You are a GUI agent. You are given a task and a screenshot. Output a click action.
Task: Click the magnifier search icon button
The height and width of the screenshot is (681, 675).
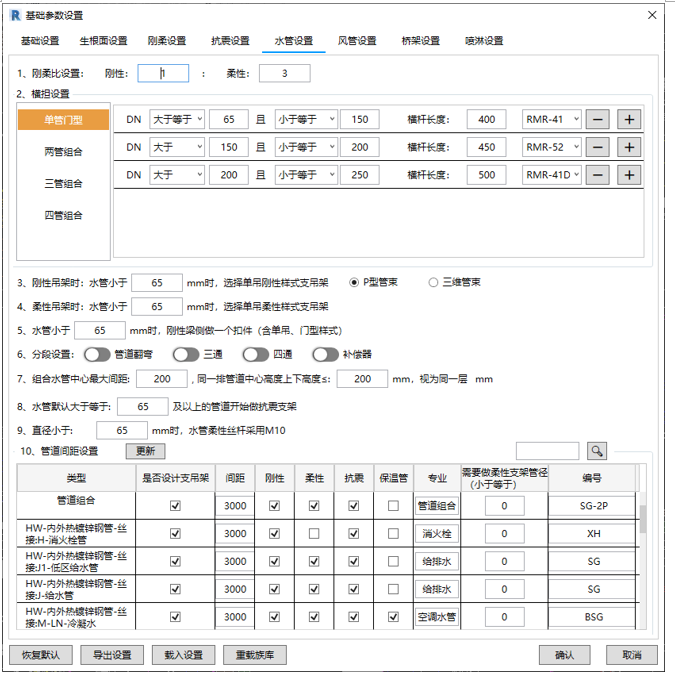(x=597, y=451)
